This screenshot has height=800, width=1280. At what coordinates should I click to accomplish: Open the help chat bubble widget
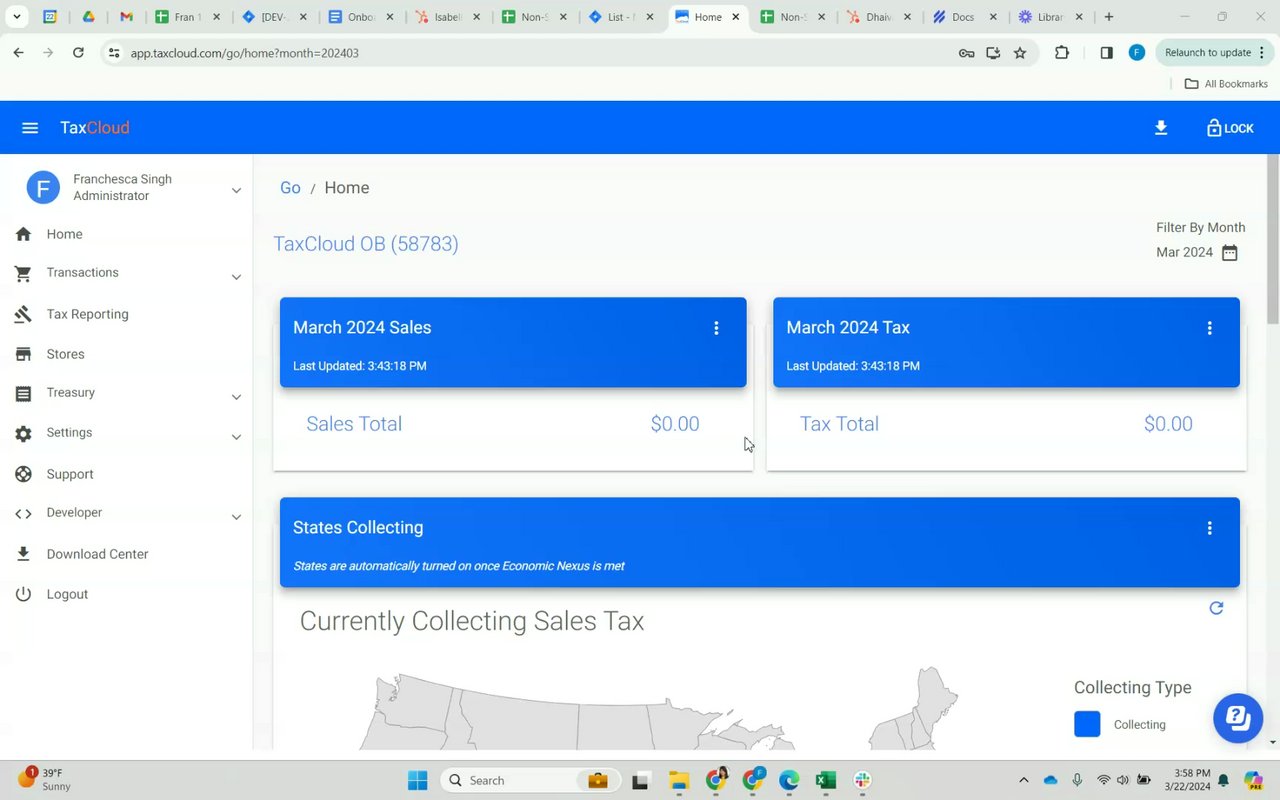[1238, 717]
